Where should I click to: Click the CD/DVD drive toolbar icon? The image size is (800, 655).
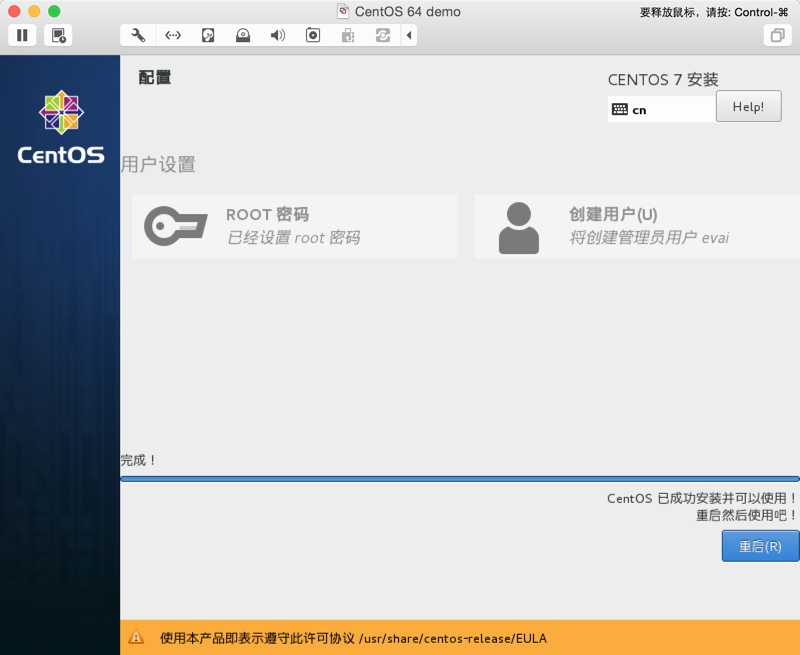[243, 35]
